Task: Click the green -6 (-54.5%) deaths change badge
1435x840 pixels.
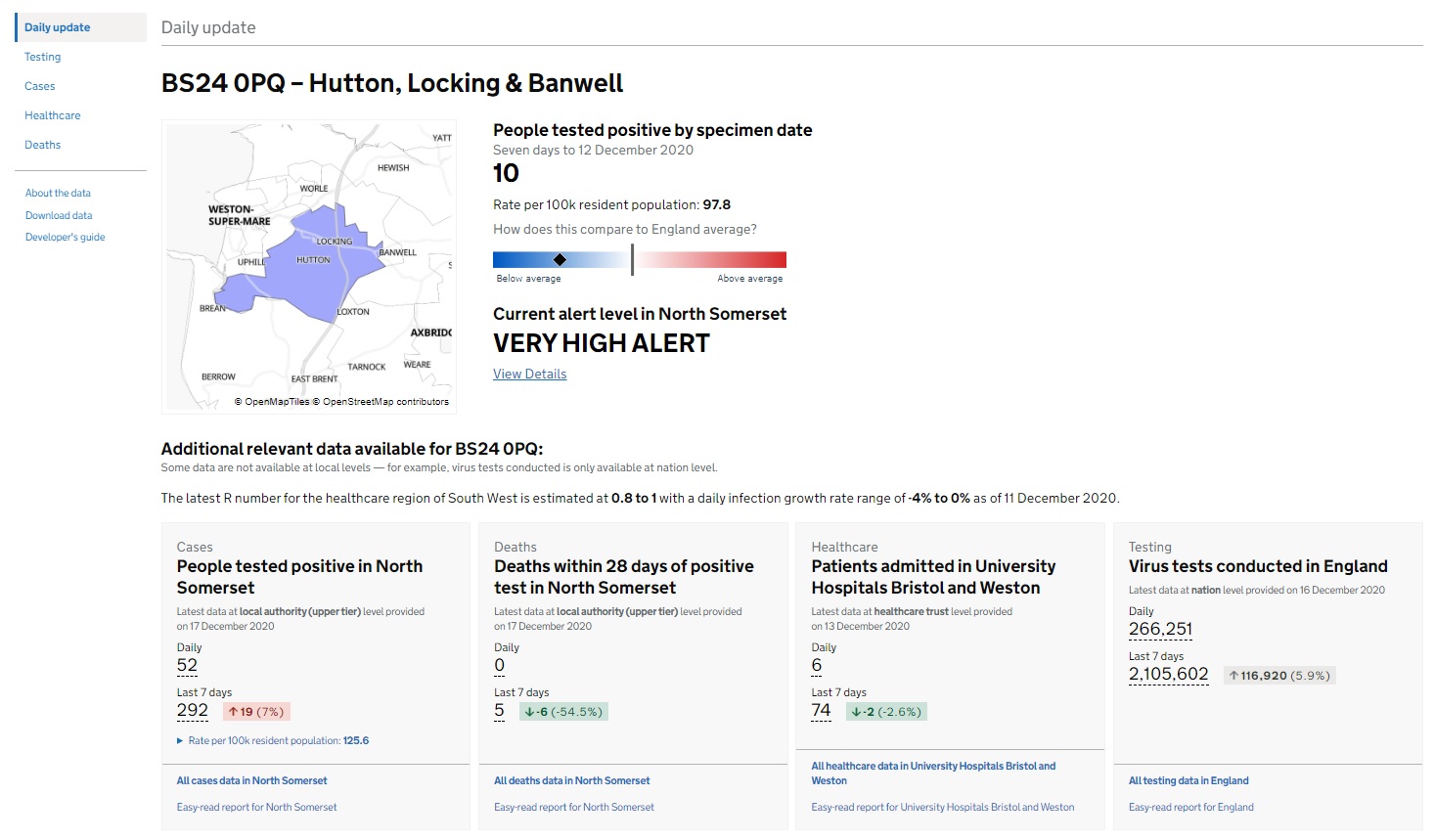Action: pos(562,712)
